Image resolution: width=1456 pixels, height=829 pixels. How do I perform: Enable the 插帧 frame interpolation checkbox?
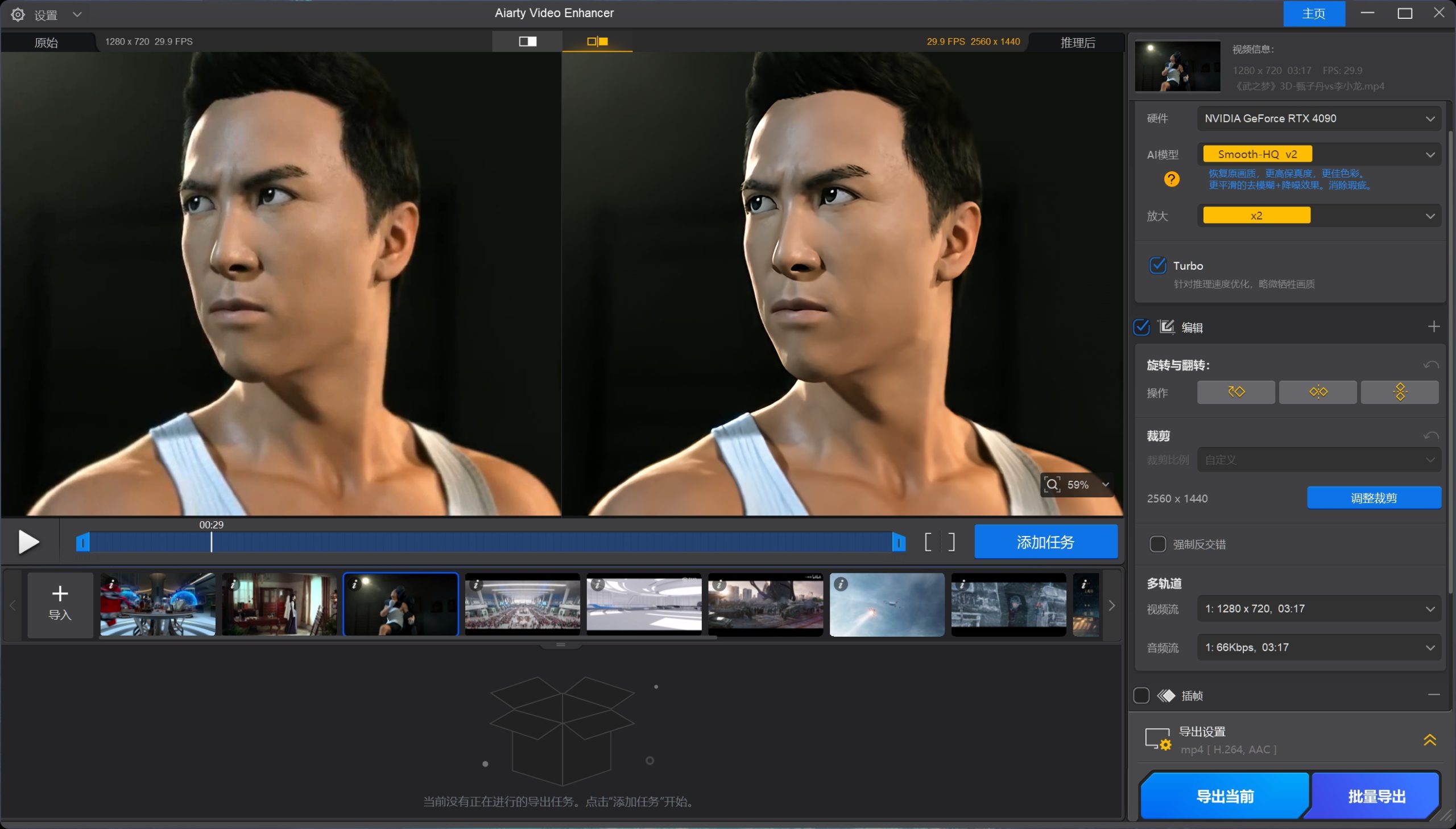(x=1141, y=695)
